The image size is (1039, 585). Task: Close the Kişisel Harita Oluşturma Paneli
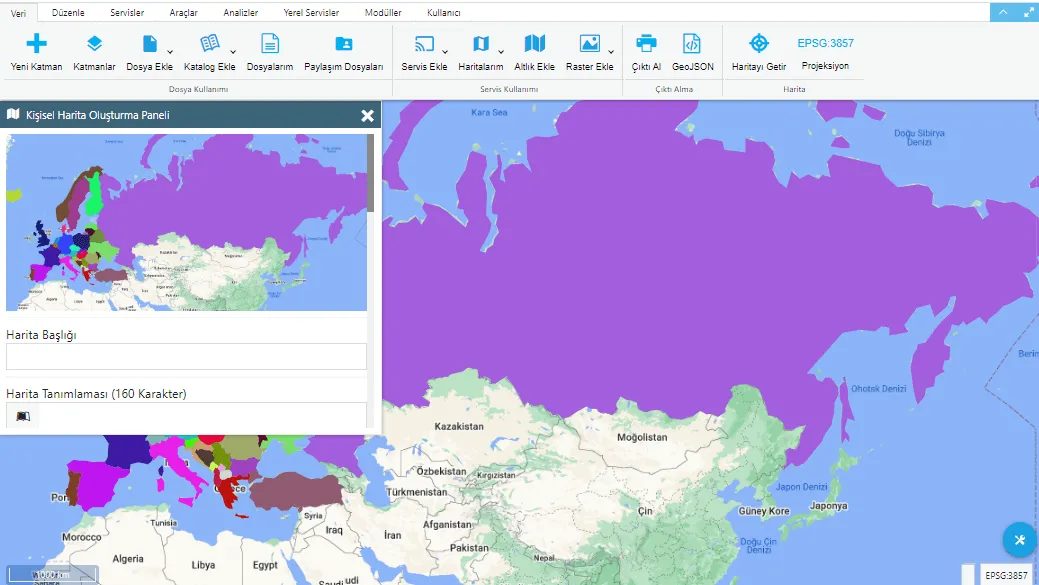[x=367, y=116]
